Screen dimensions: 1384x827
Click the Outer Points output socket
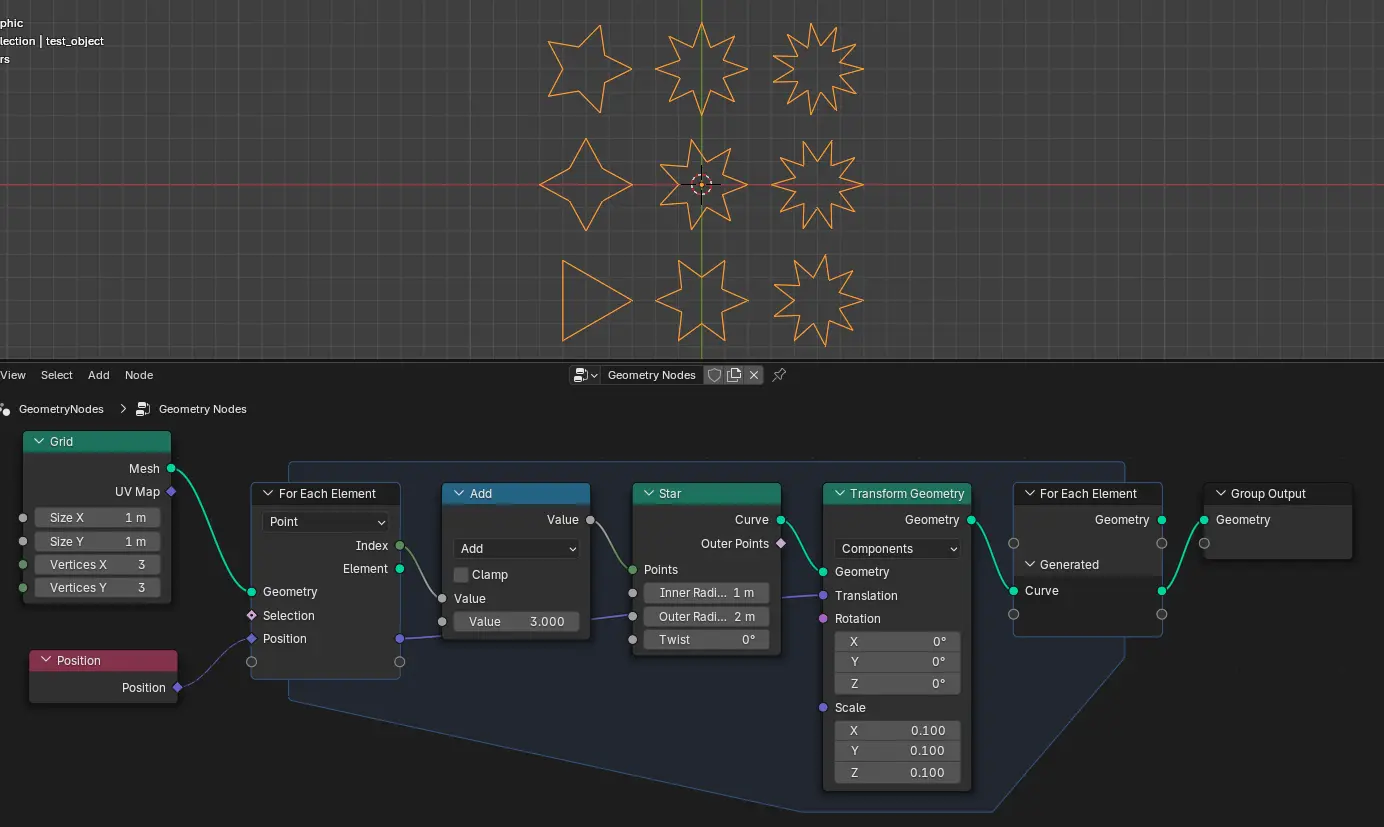[781, 543]
